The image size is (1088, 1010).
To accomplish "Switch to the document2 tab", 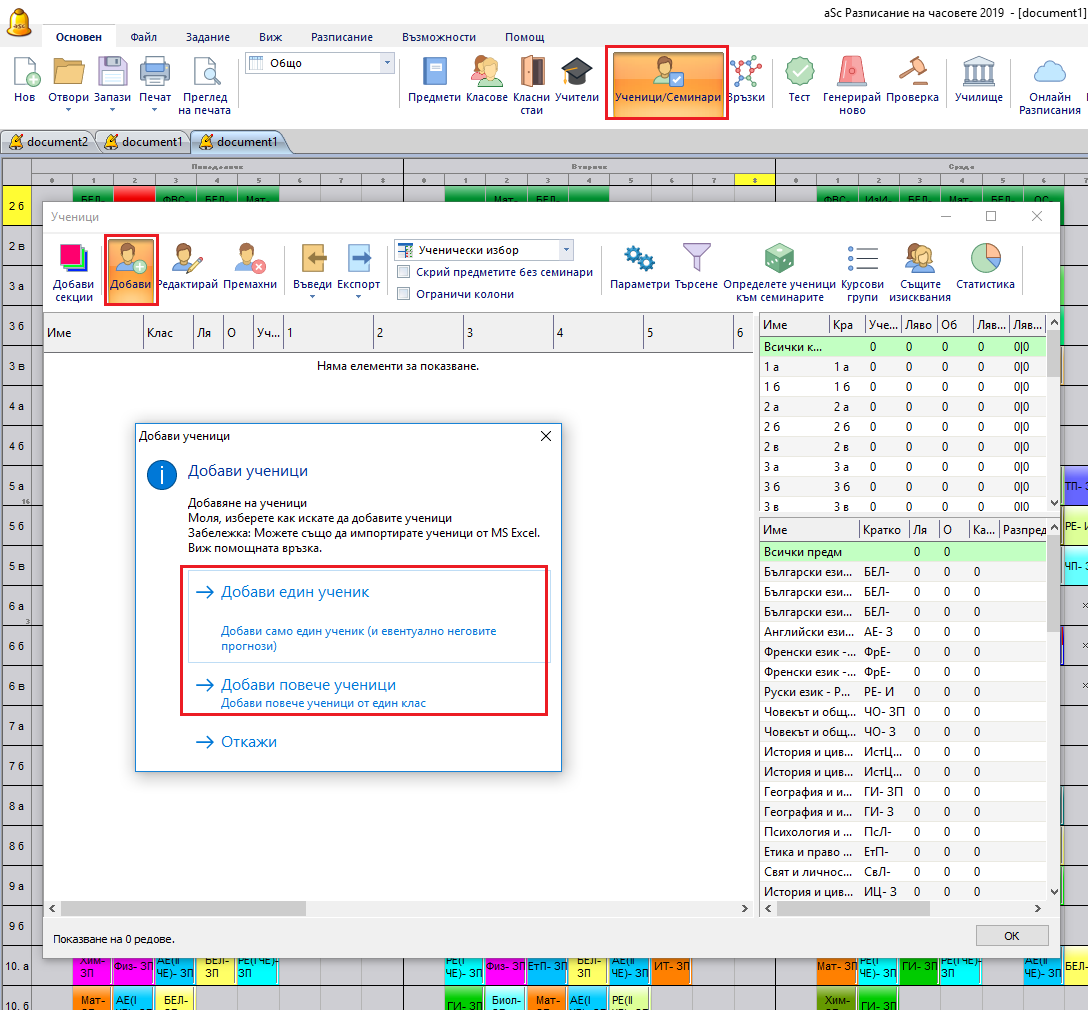I will click(48, 142).
